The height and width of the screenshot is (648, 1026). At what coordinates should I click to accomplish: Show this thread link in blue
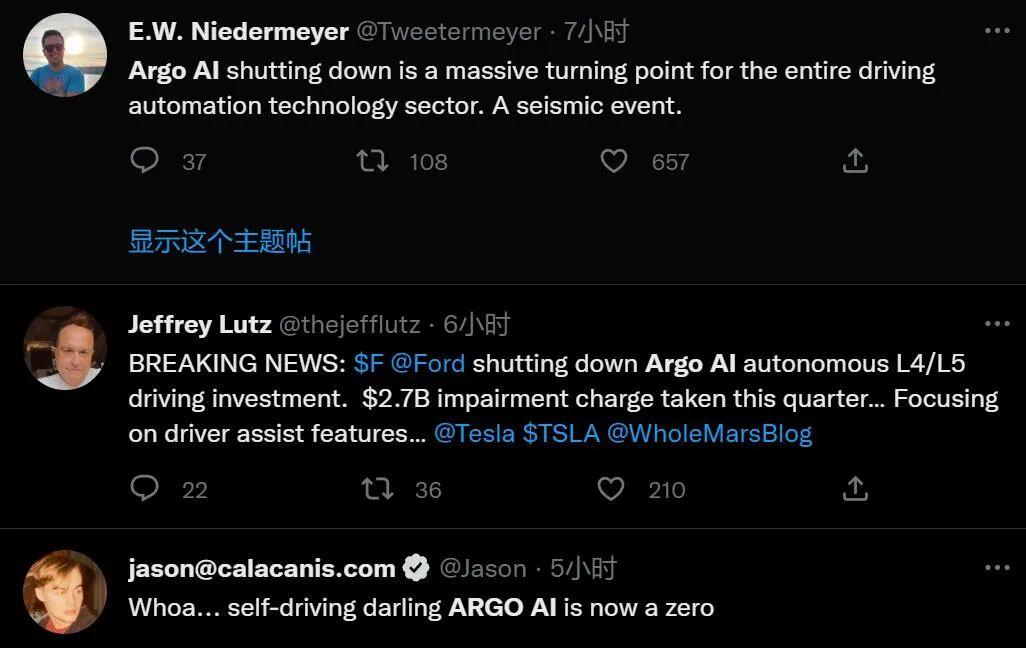[x=220, y=241]
